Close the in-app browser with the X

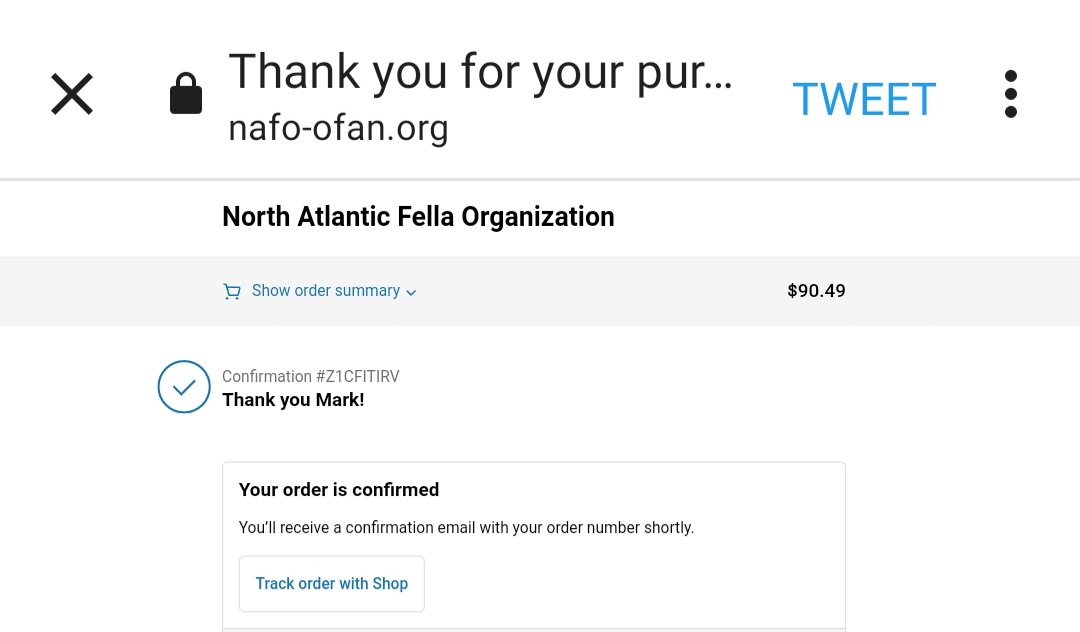click(x=72, y=94)
